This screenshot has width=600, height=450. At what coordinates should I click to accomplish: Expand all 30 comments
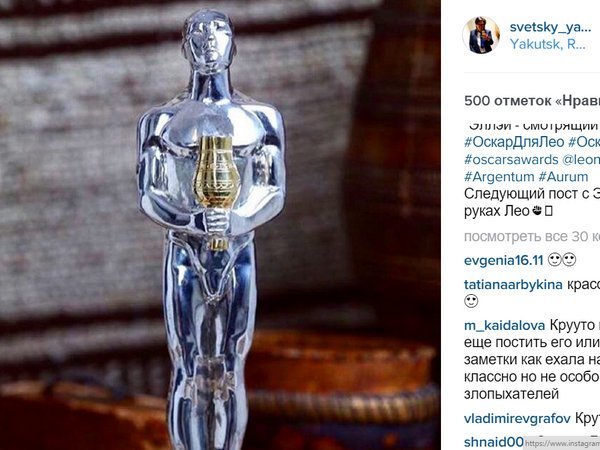[x=532, y=237]
